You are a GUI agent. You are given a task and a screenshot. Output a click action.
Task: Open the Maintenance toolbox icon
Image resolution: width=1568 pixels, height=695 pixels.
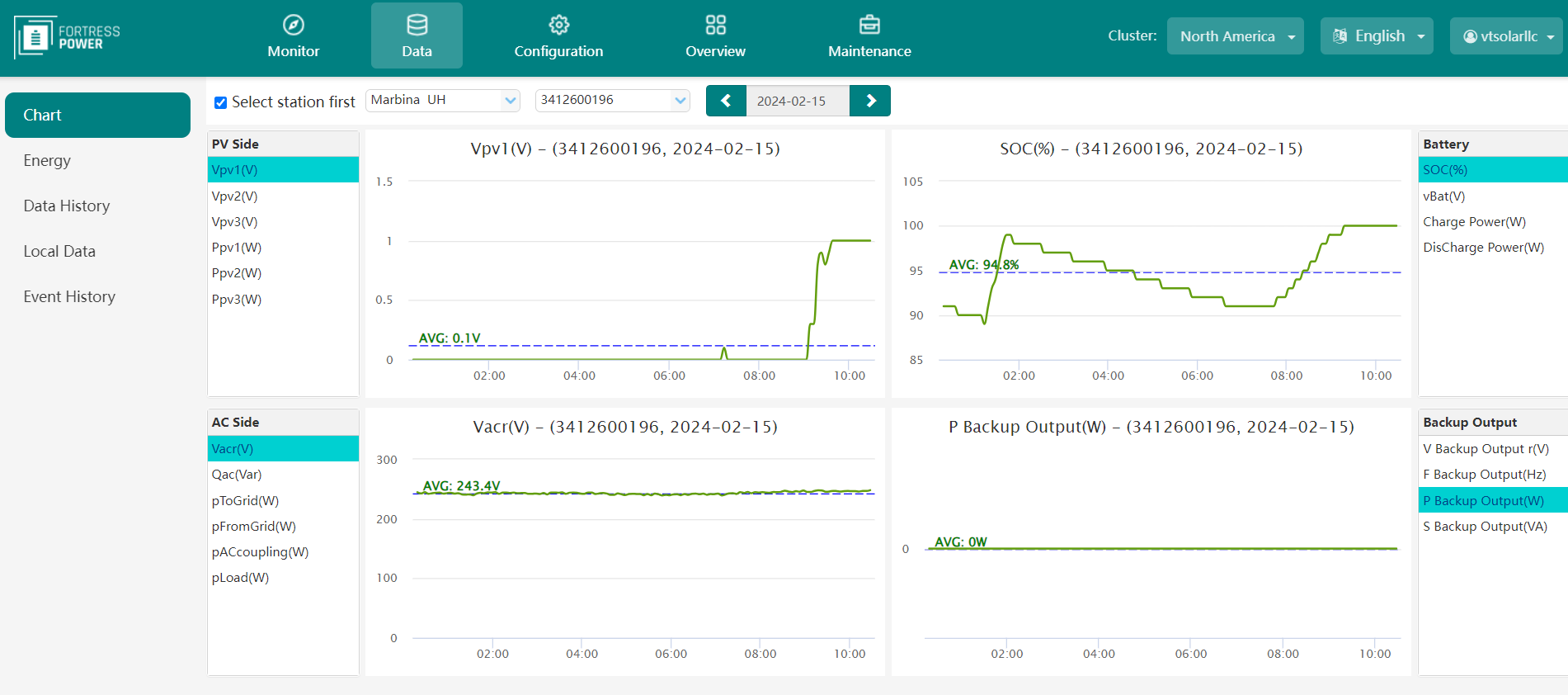[x=869, y=25]
